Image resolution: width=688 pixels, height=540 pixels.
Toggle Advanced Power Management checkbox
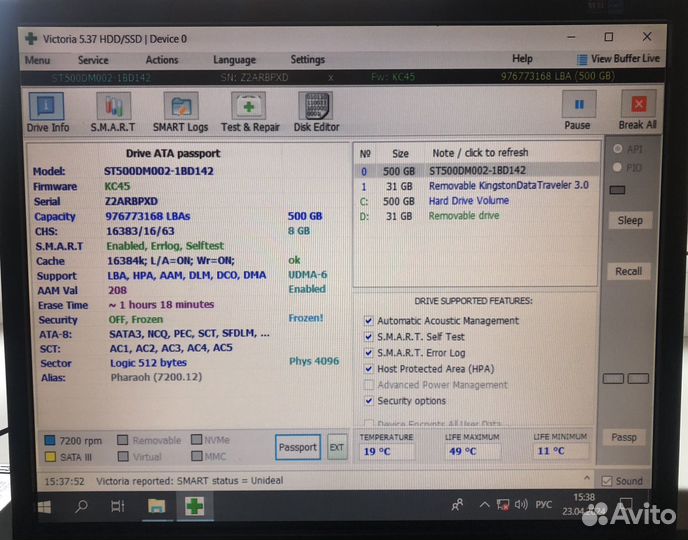click(x=369, y=385)
